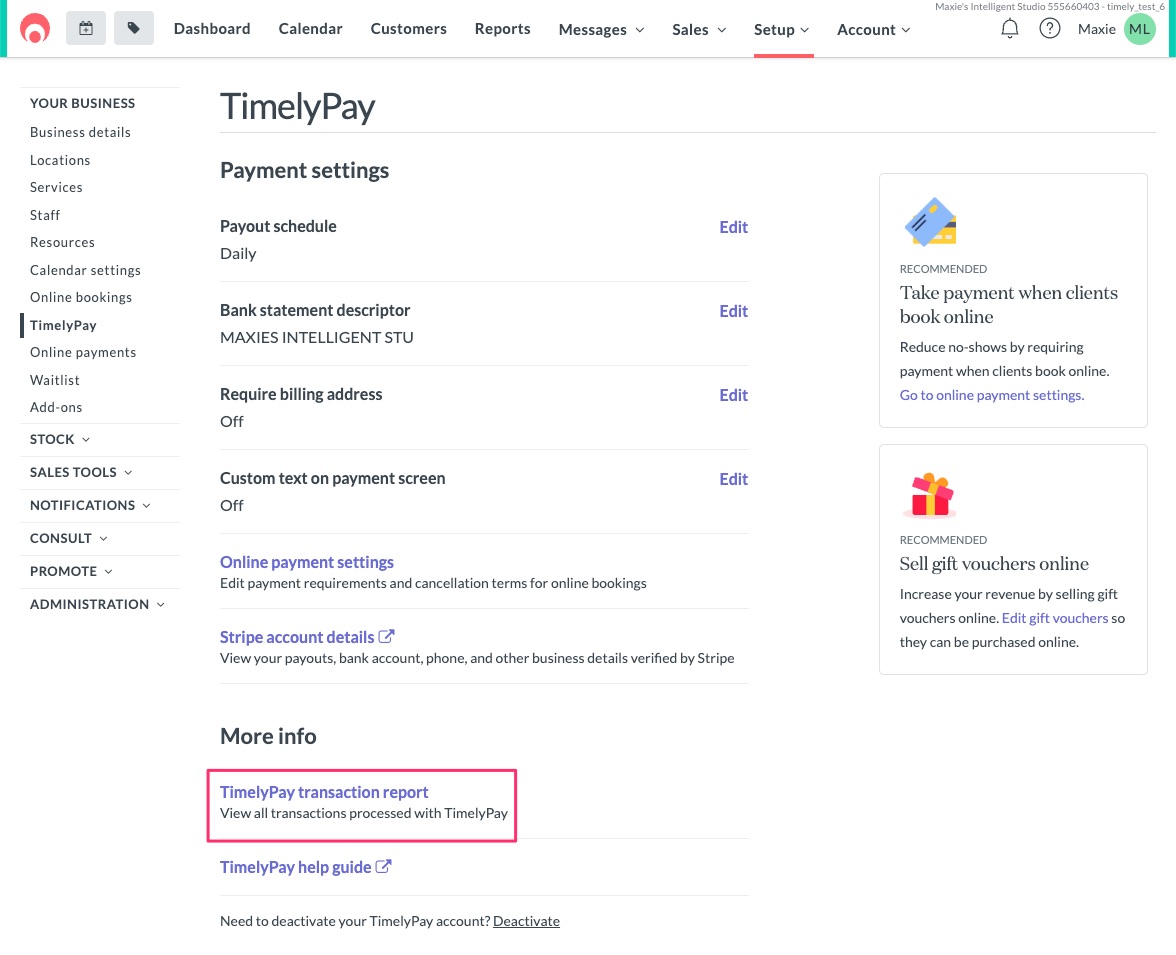
Task: Open the Account dropdown menu
Action: point(874,29)
